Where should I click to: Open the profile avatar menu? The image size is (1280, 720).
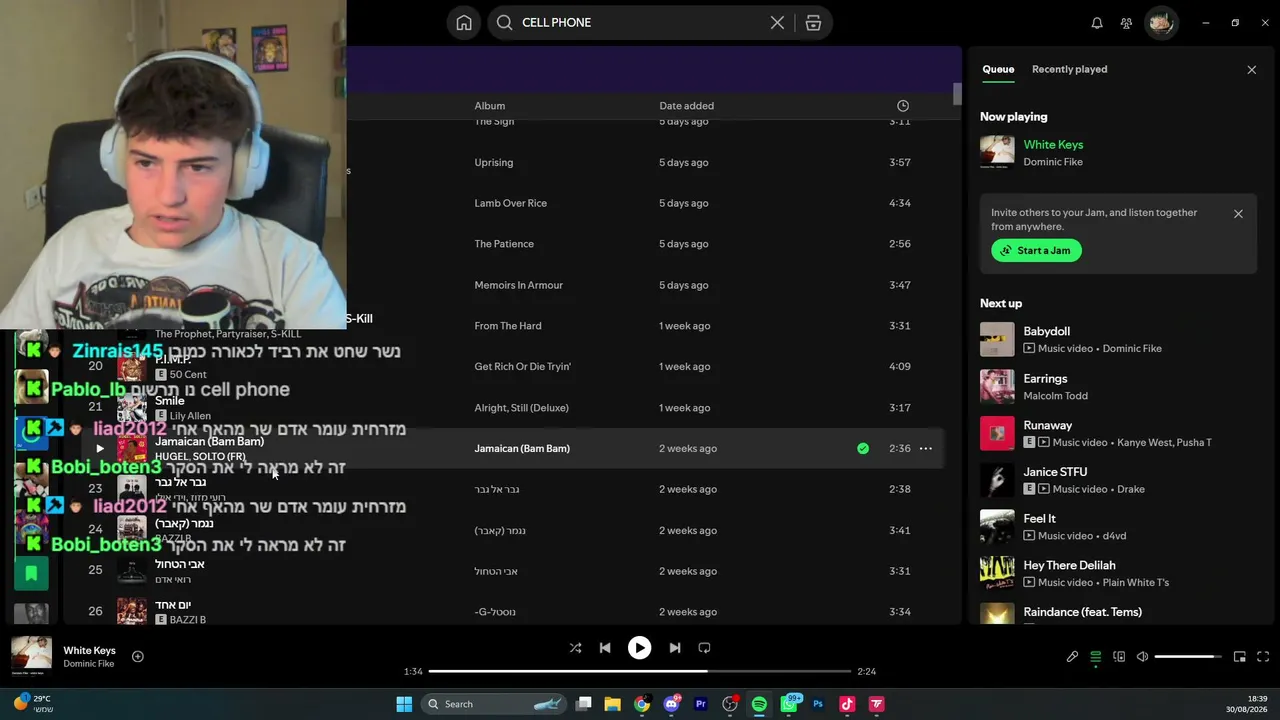(1161, 23)
